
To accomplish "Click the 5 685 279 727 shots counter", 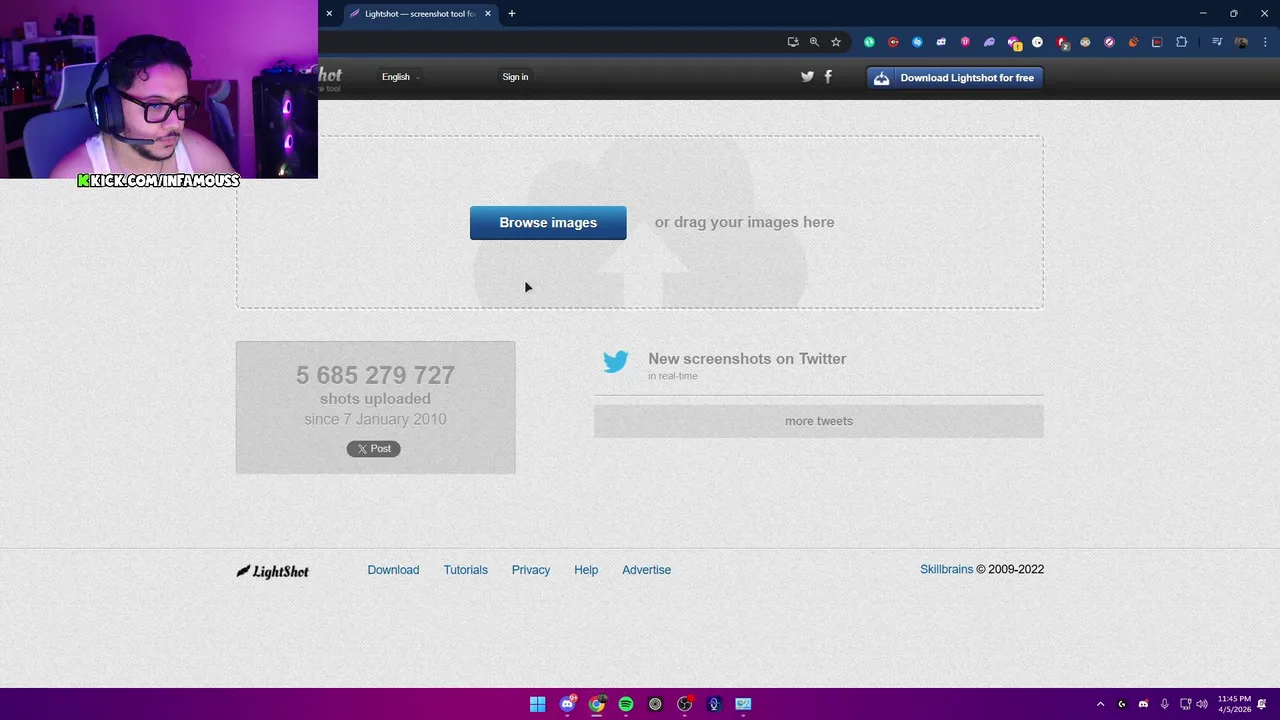I will (x=375, y=375).
